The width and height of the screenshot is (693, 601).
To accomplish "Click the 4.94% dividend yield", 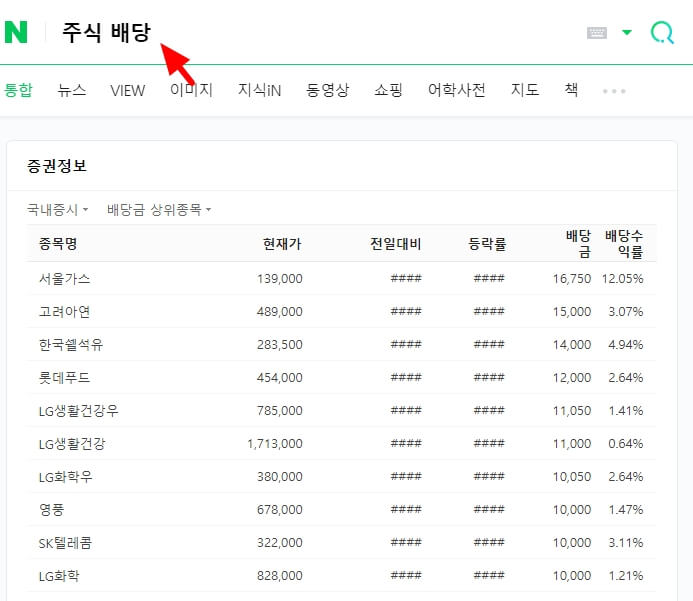I will pyautogui.click(x=625, y=345).
